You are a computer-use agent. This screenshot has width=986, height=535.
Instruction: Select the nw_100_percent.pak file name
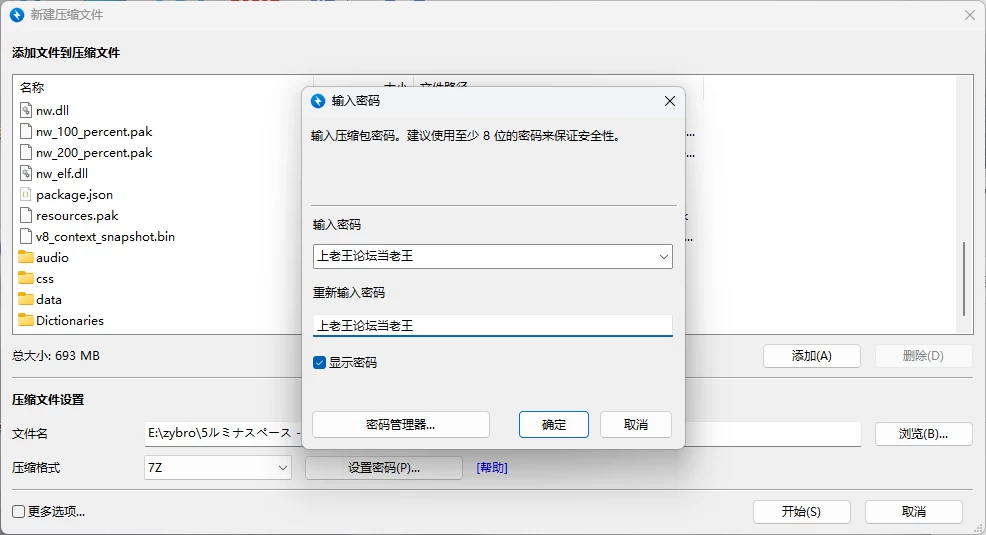pyautogui.click(x=94, y=131)
